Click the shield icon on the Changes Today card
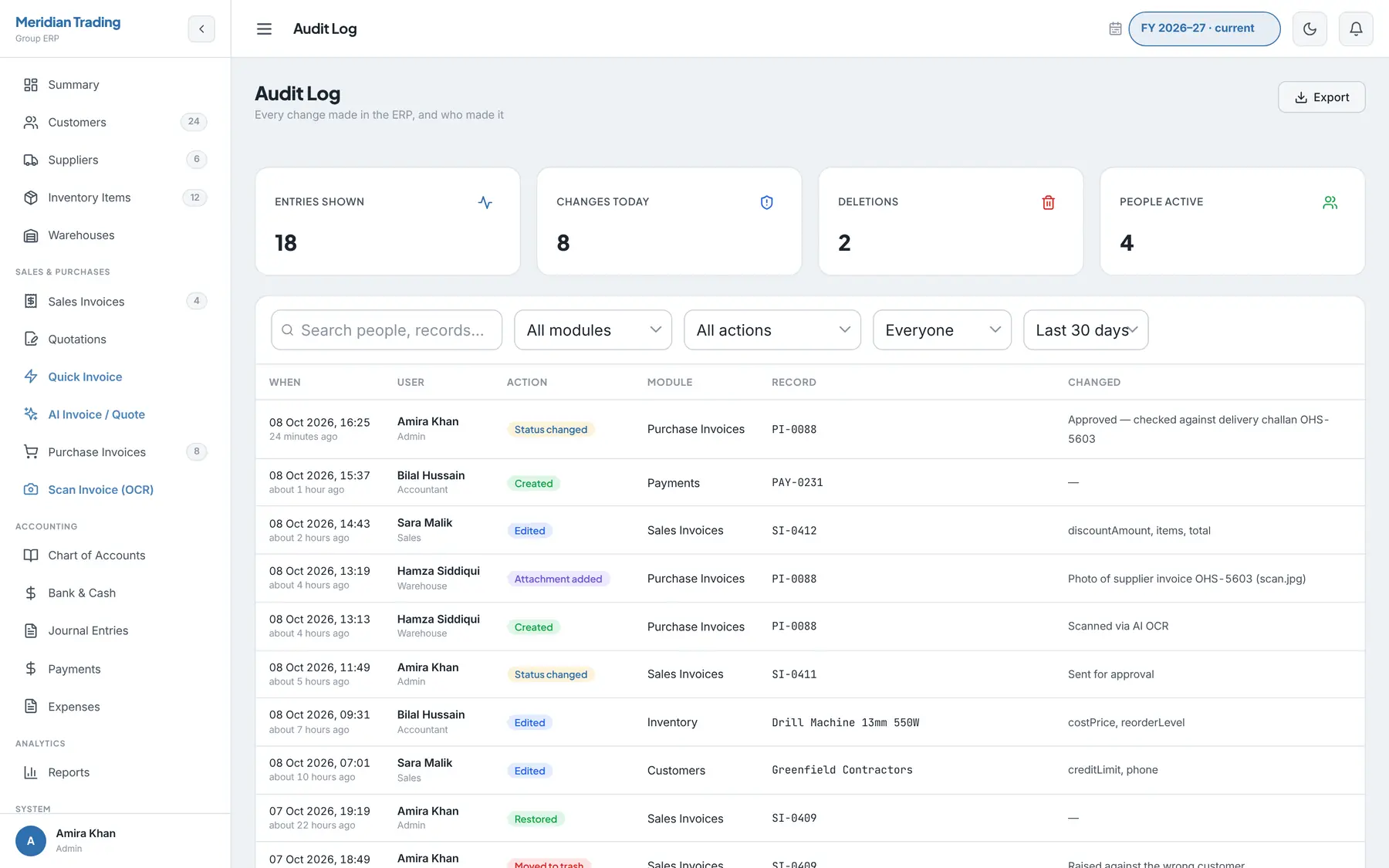 click(766, 202)
